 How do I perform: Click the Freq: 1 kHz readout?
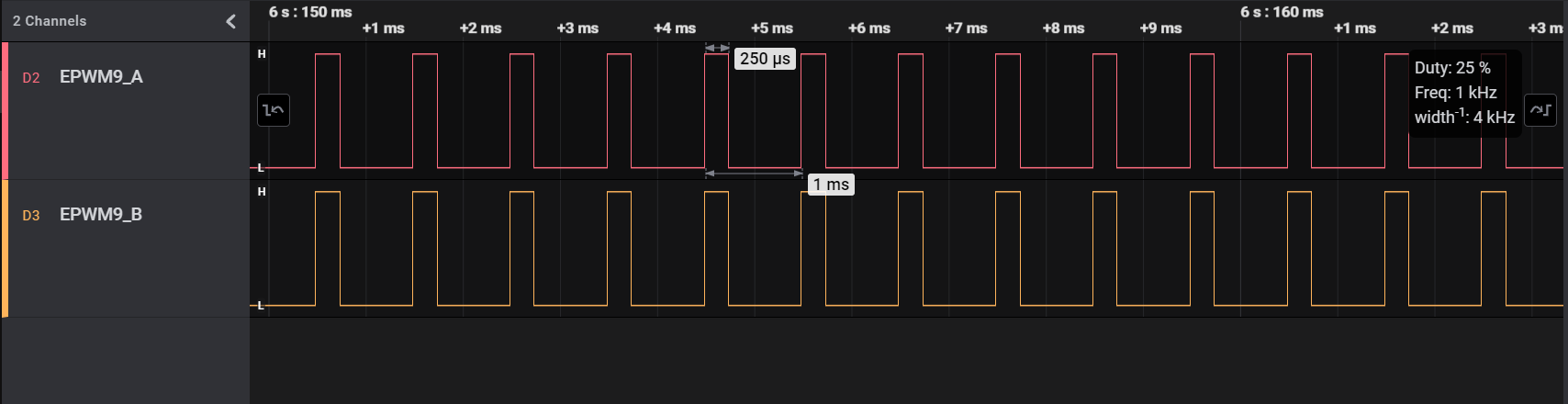(x=1455, y=93)
